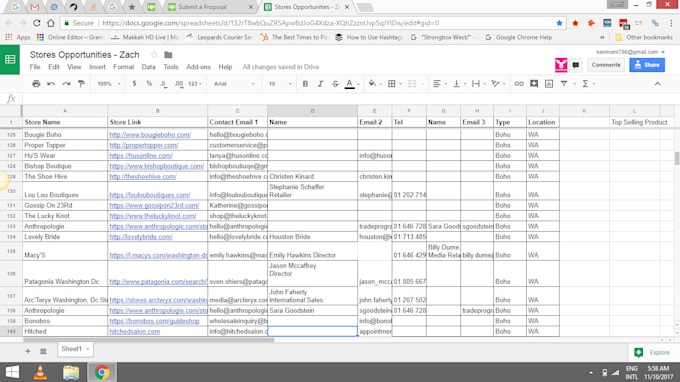Select row 140 header
Viewport: 680px width, 382px height.
click(x=11, y=332)
